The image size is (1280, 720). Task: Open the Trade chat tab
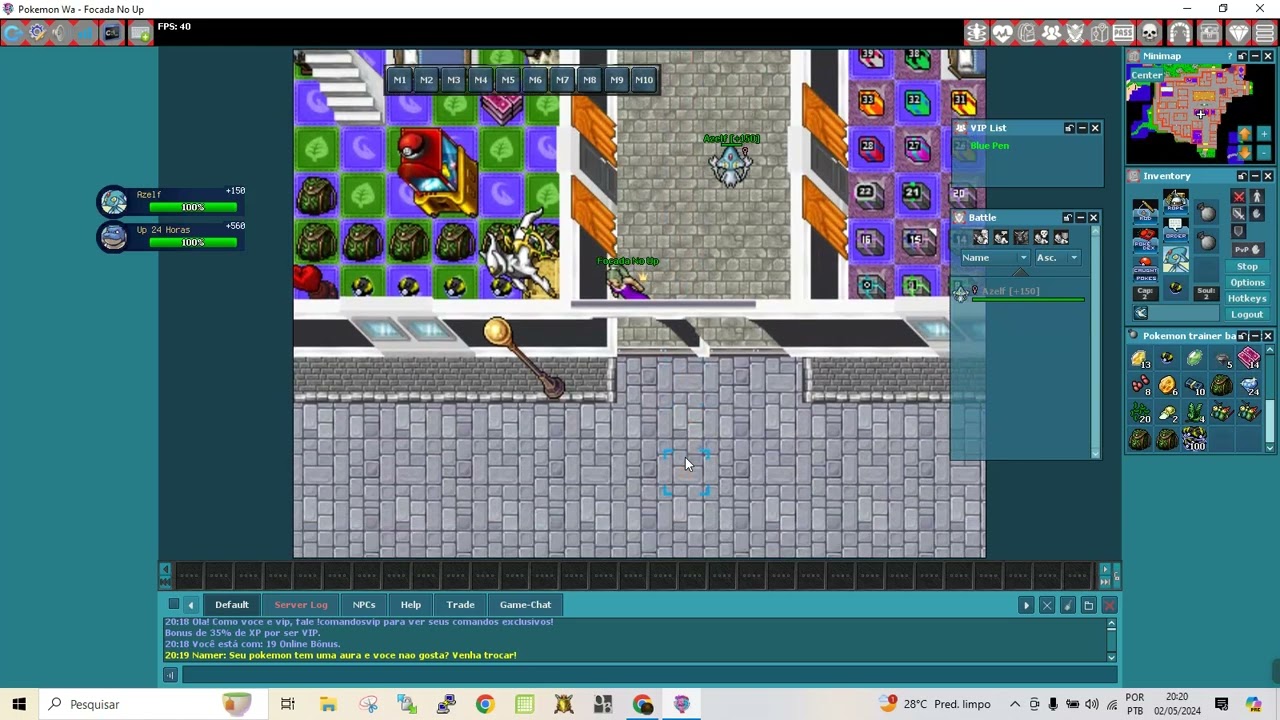tap(460, 605)
